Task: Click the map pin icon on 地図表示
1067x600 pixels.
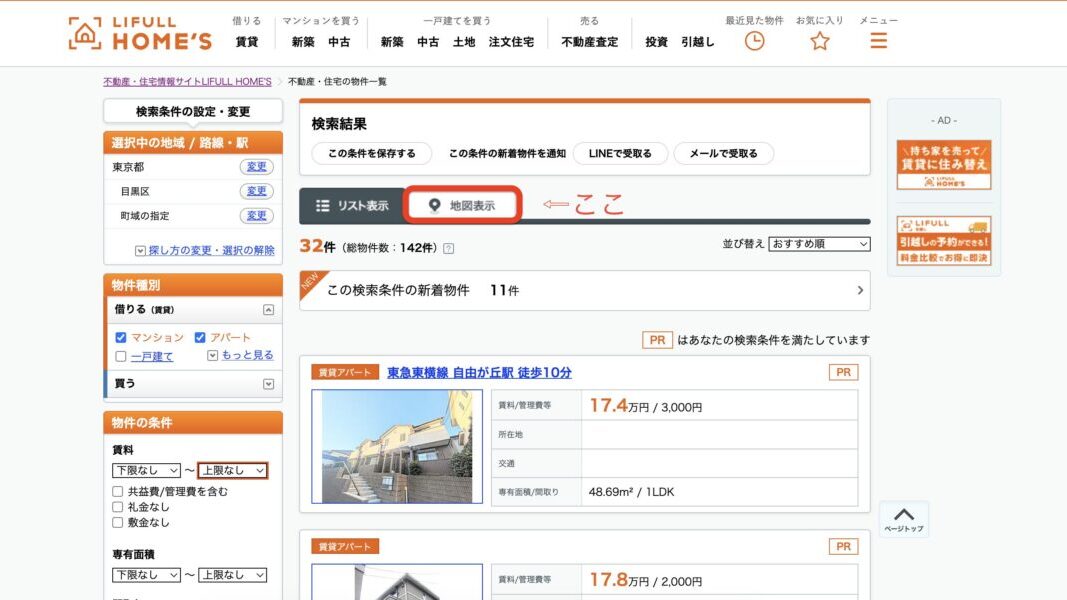Action: pyautogui.click(x=432, y=205)
